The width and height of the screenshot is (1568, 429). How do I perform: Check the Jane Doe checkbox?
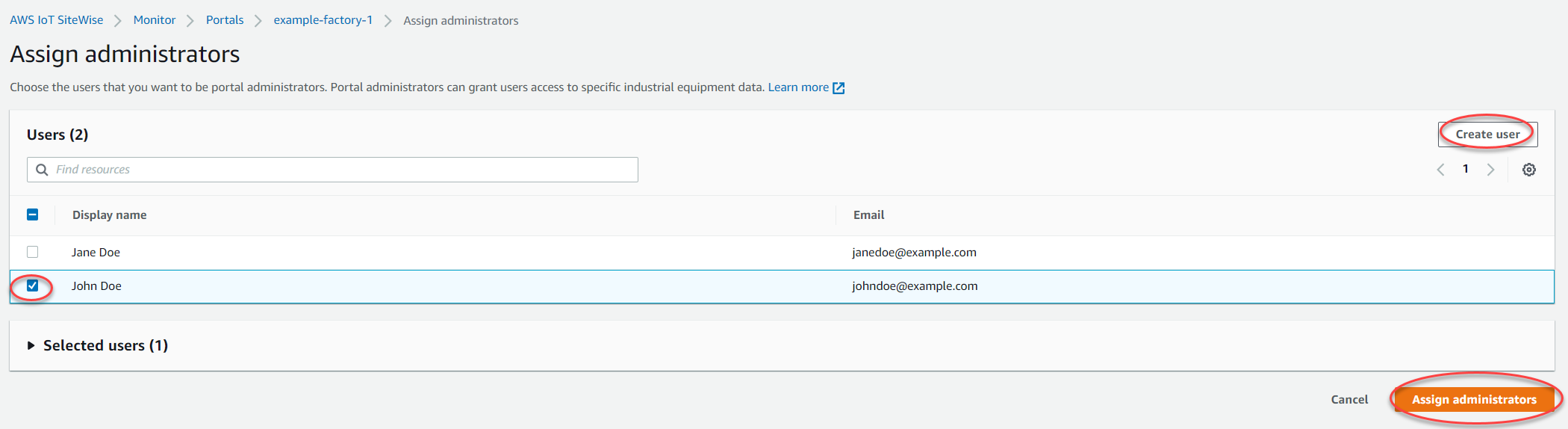tap(33, 253)
